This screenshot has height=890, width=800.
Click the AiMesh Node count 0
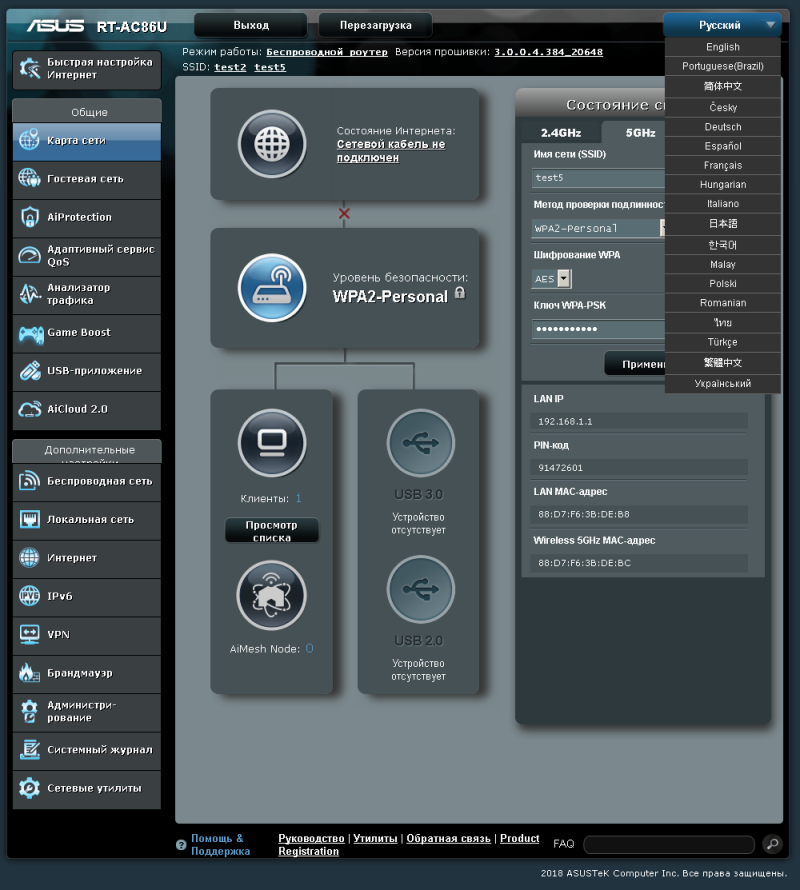[x=309, y=648]
